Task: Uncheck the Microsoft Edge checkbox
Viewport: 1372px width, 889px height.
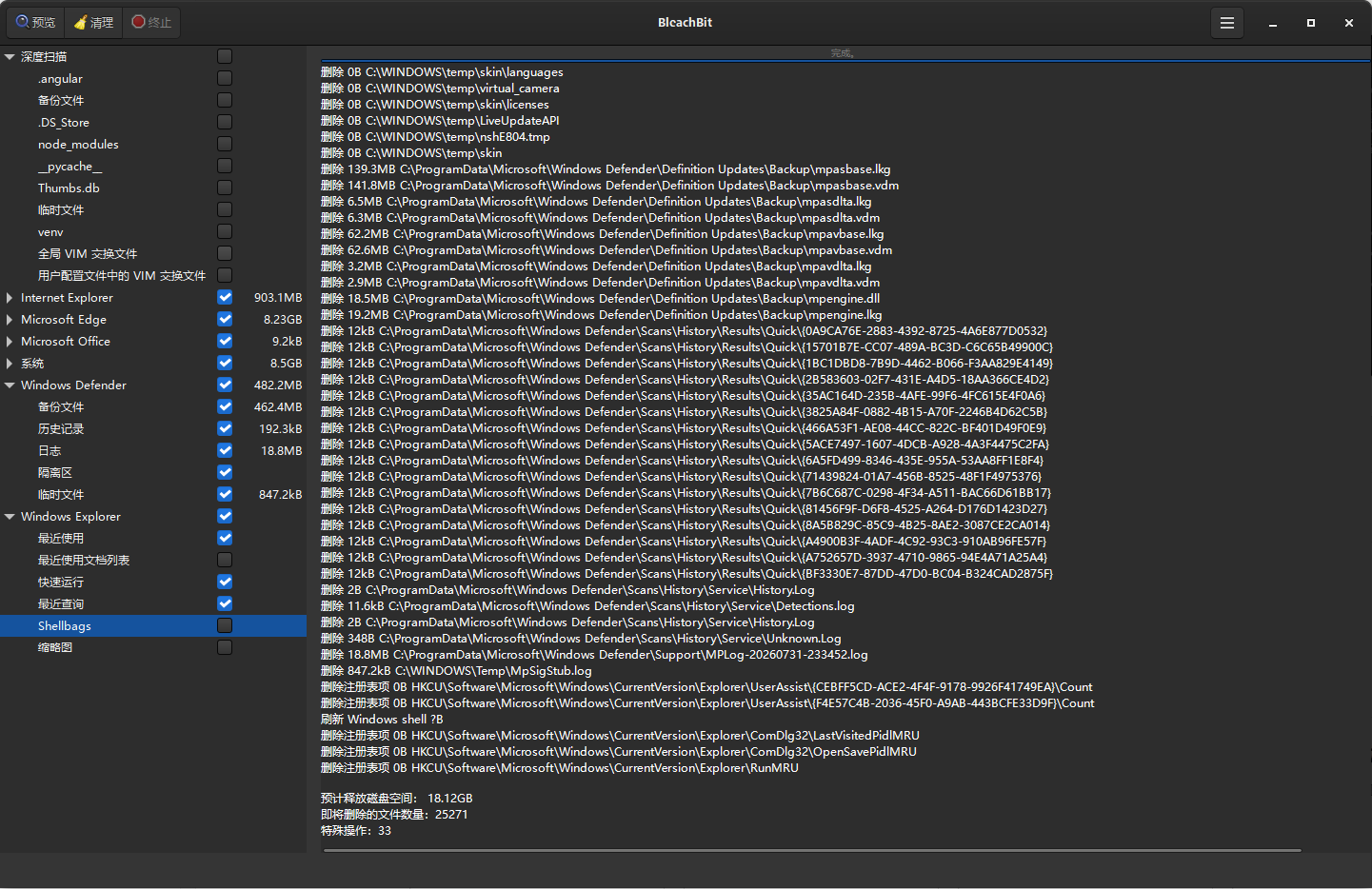Action: (x=225, y=319)
